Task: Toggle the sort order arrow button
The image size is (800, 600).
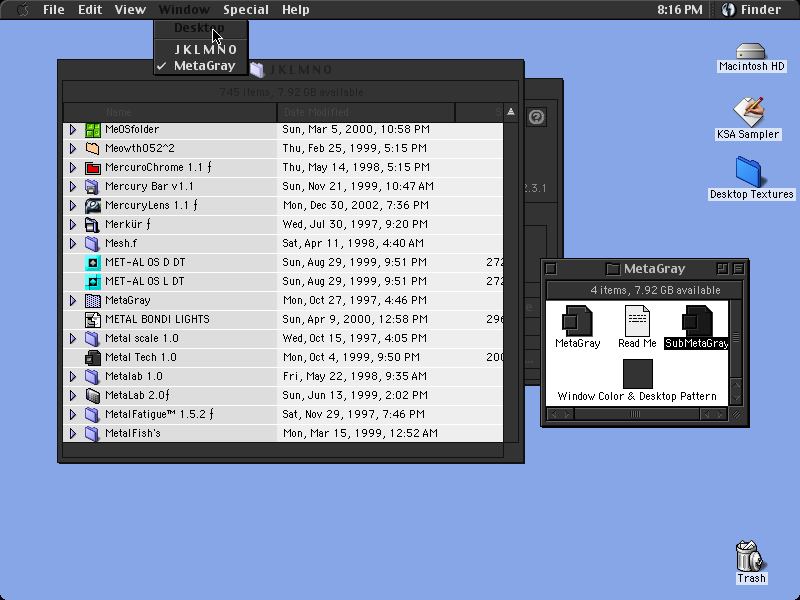Action: tap(511, 112)
